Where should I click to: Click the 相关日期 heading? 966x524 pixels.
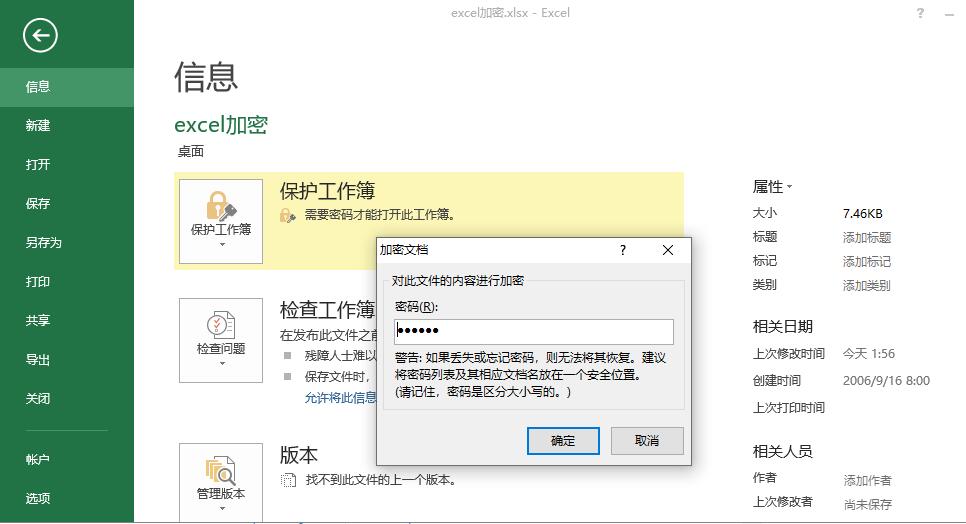[782, 326]
